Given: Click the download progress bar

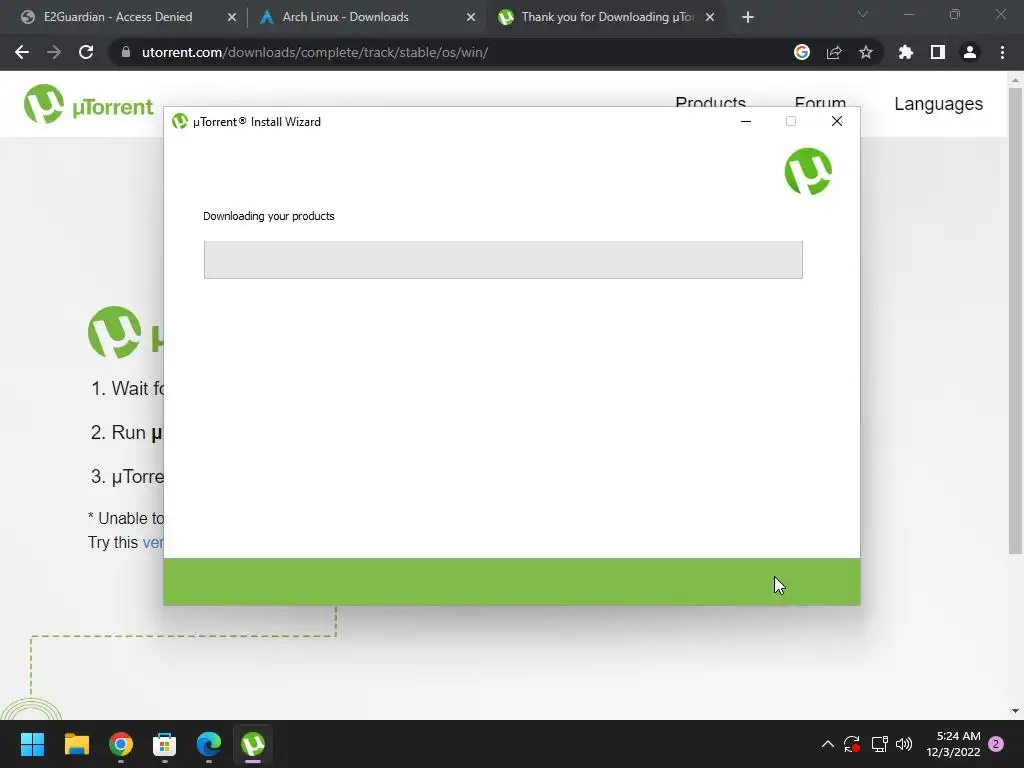Looking at the screenshot, I should point(503,259).
